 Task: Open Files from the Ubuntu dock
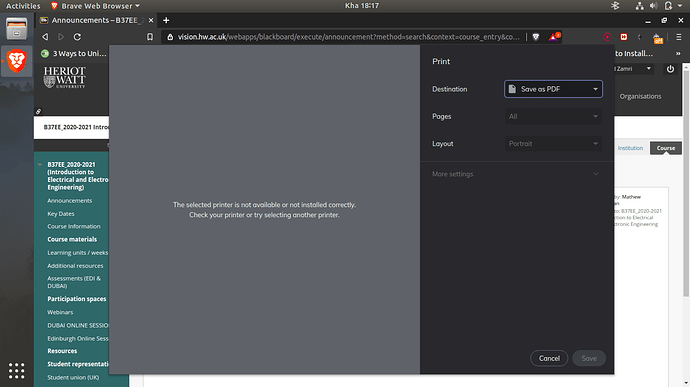pos(16,29)
